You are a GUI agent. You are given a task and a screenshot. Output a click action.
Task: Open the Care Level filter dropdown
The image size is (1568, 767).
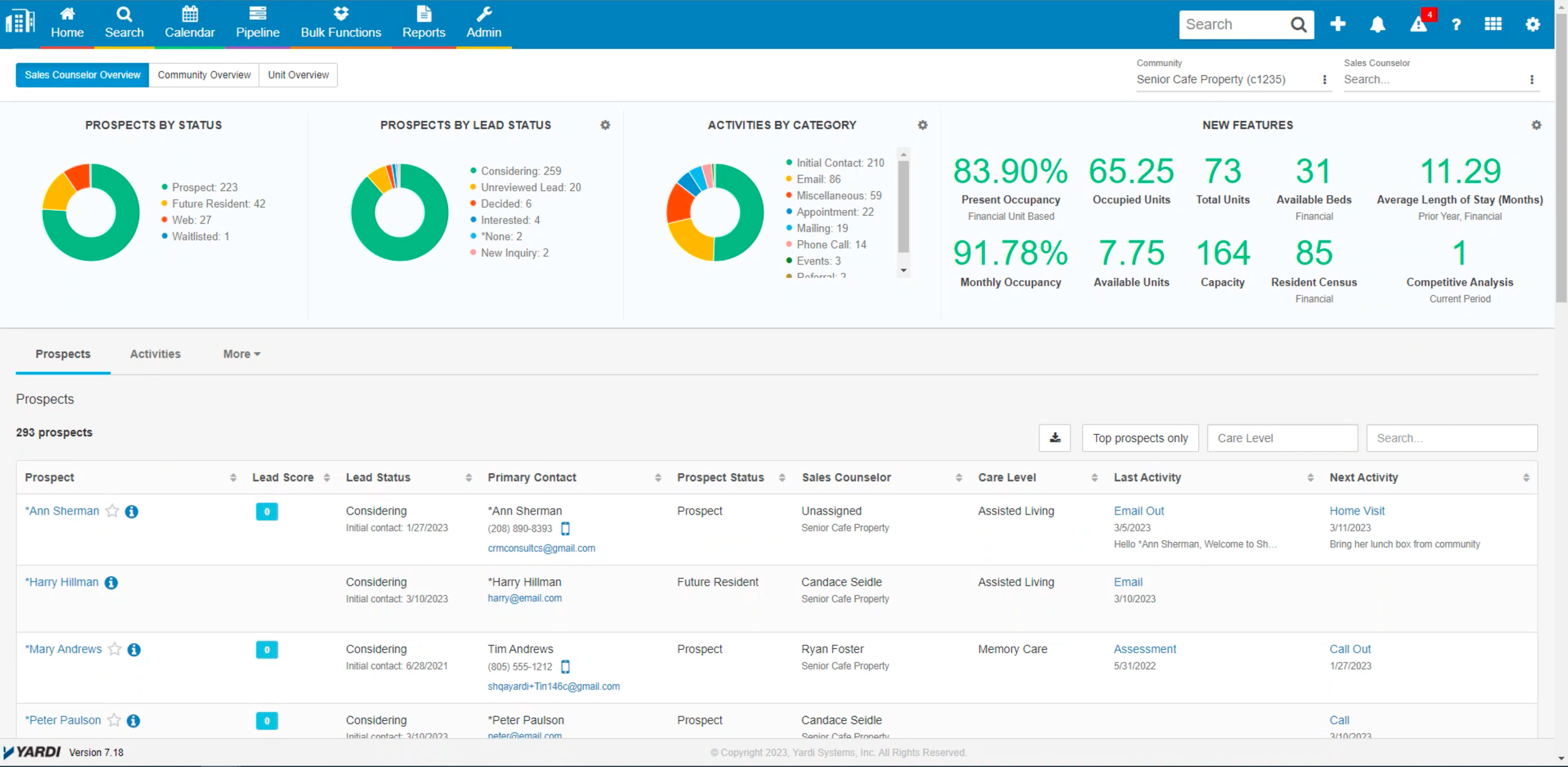1282,438
